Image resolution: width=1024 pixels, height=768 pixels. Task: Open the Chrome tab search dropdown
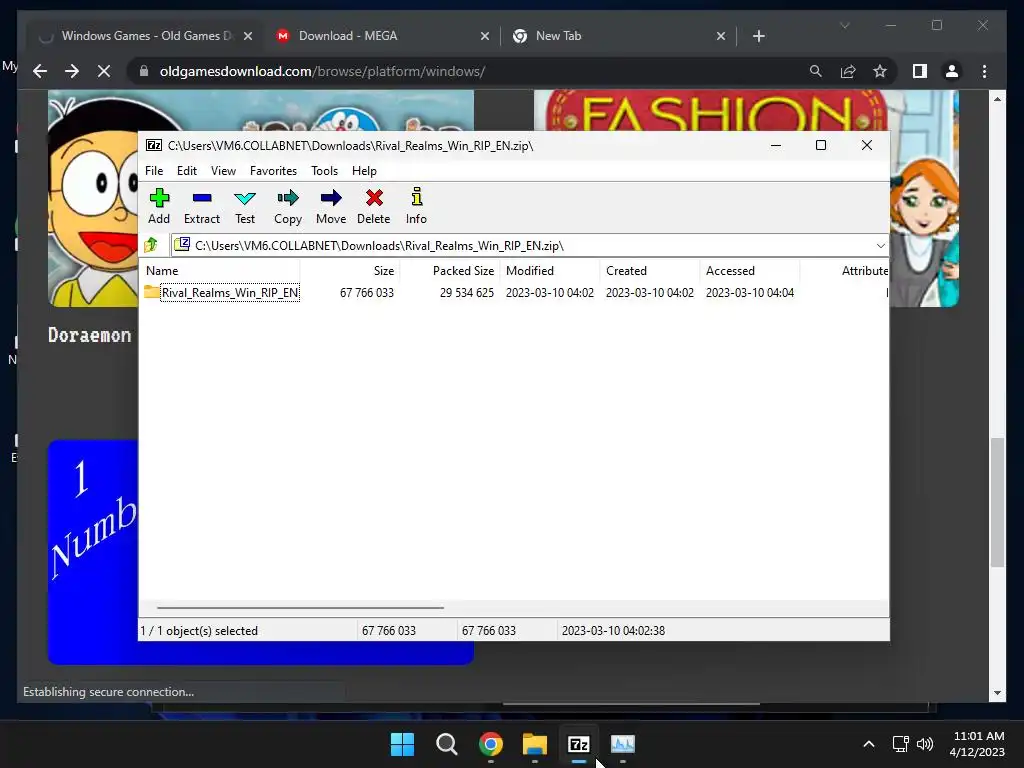(x=844, y=25)
